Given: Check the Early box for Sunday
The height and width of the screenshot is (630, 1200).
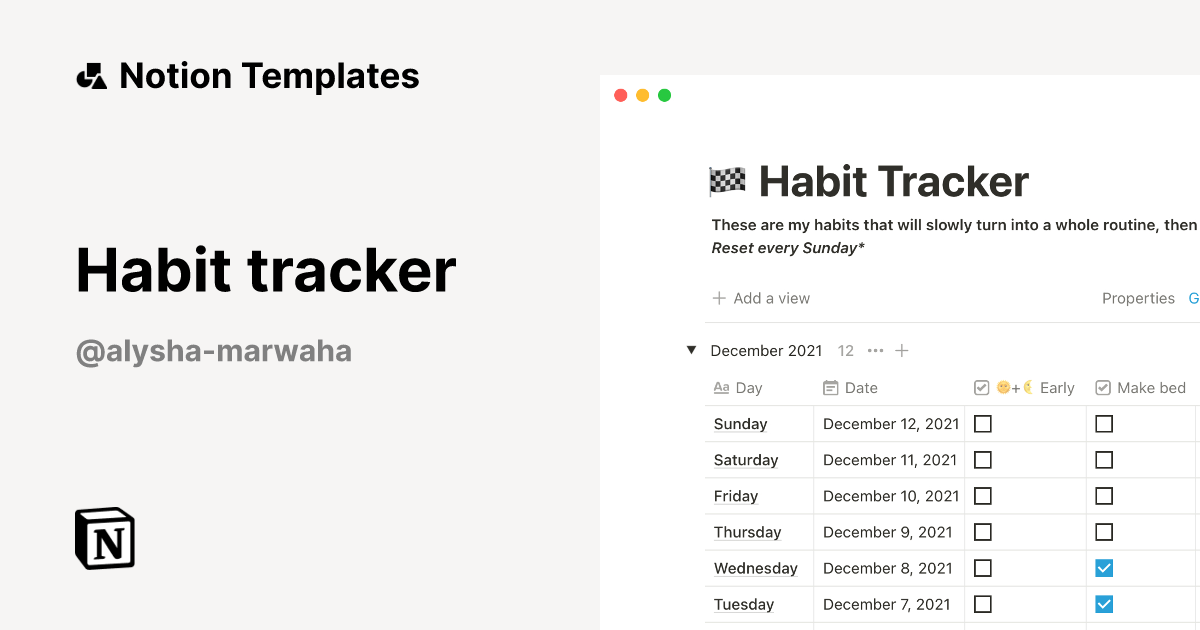Looking at the screenshot, I should point(982,423).
